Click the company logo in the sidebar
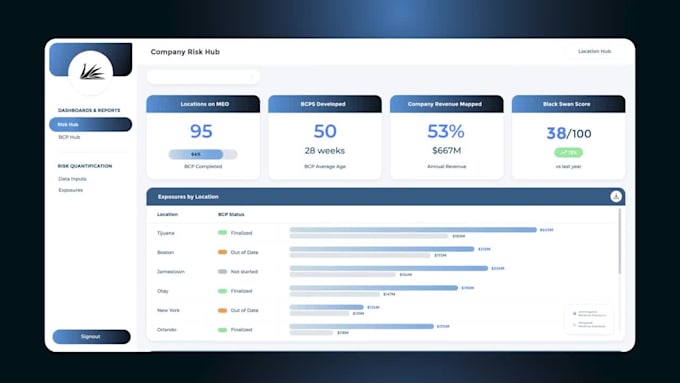680x383 pixels. 91,72
